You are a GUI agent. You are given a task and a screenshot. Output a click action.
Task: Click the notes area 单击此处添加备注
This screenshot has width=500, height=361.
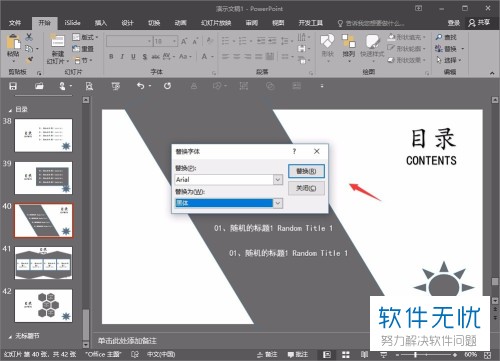(127, 341)
